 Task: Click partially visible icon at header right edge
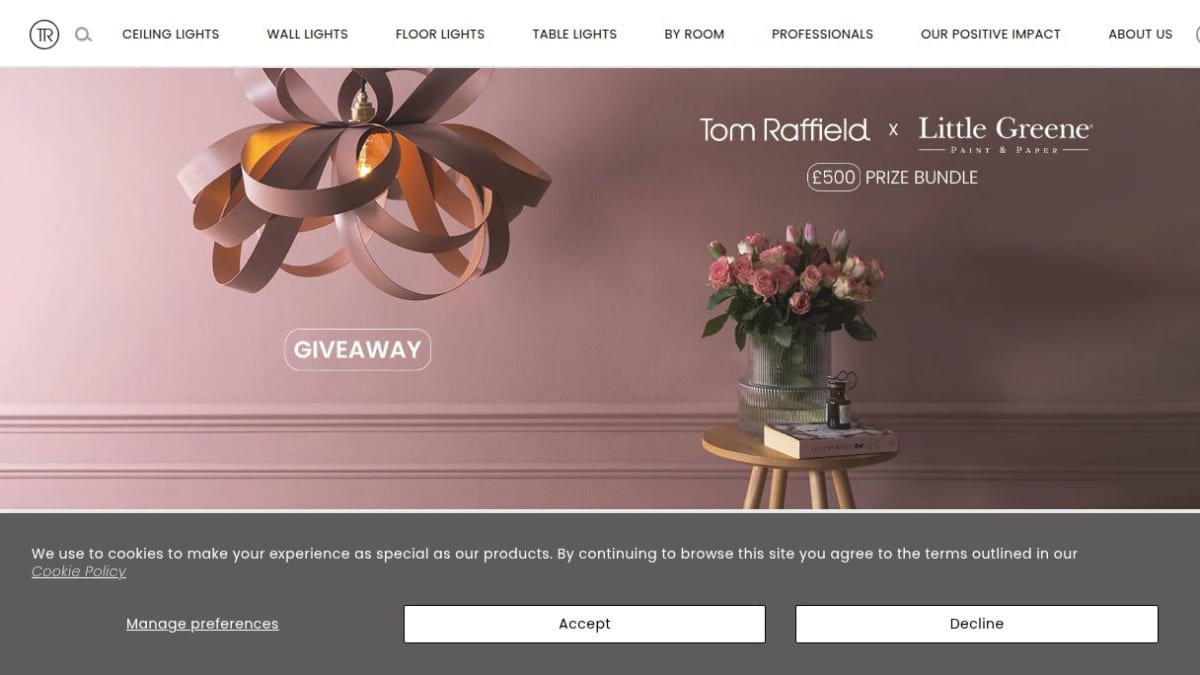point(1197,34)
